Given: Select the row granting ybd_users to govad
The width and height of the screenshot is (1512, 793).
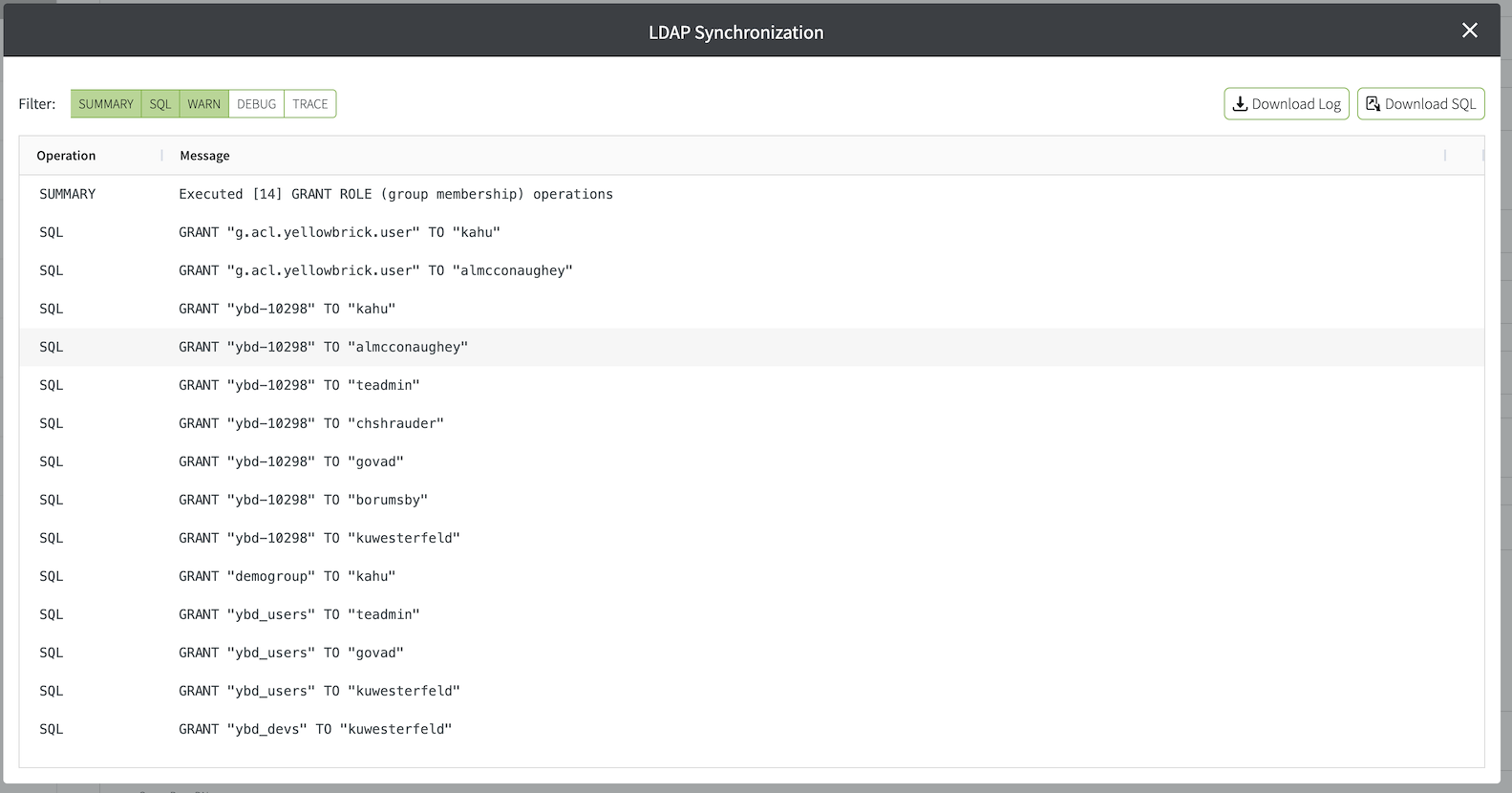Looking at the screenshot, I should click(291, 653).
